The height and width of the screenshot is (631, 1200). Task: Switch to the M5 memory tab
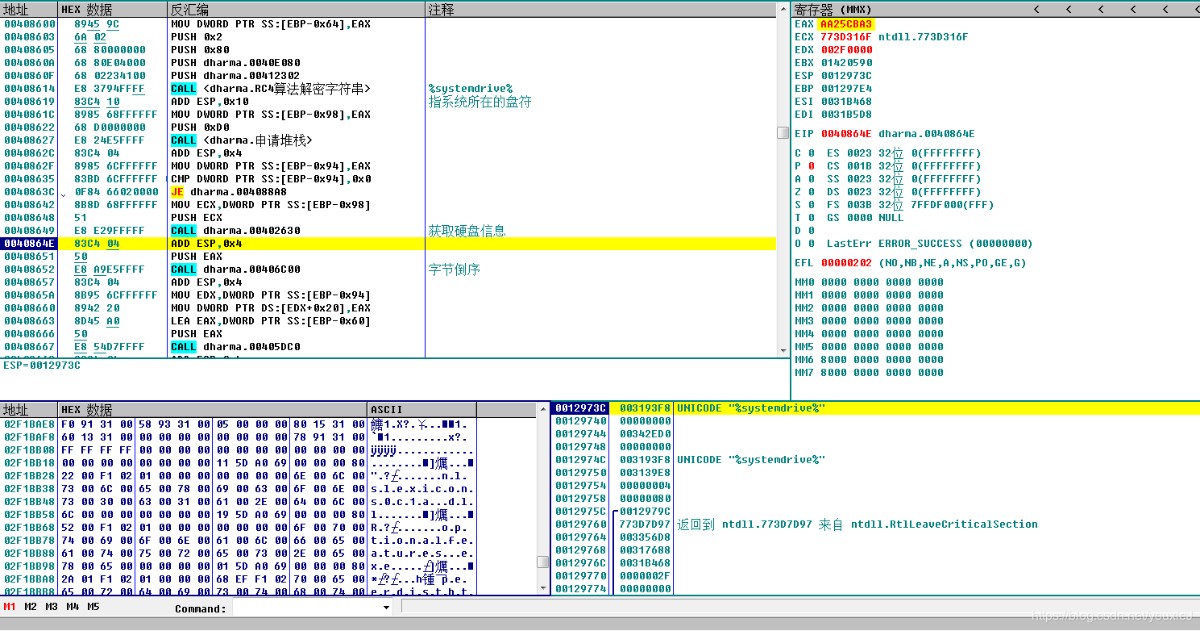[x=94, y=607]
